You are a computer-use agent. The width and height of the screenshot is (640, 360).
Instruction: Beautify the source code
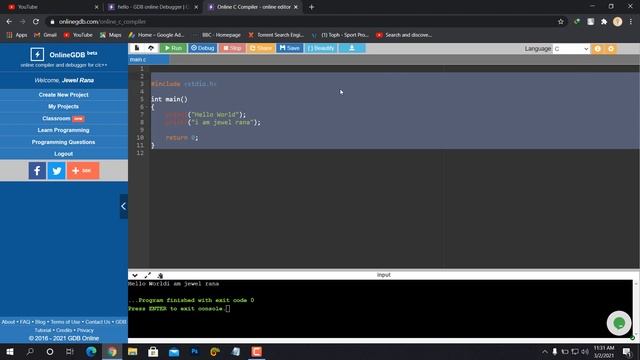click(321, 48)
